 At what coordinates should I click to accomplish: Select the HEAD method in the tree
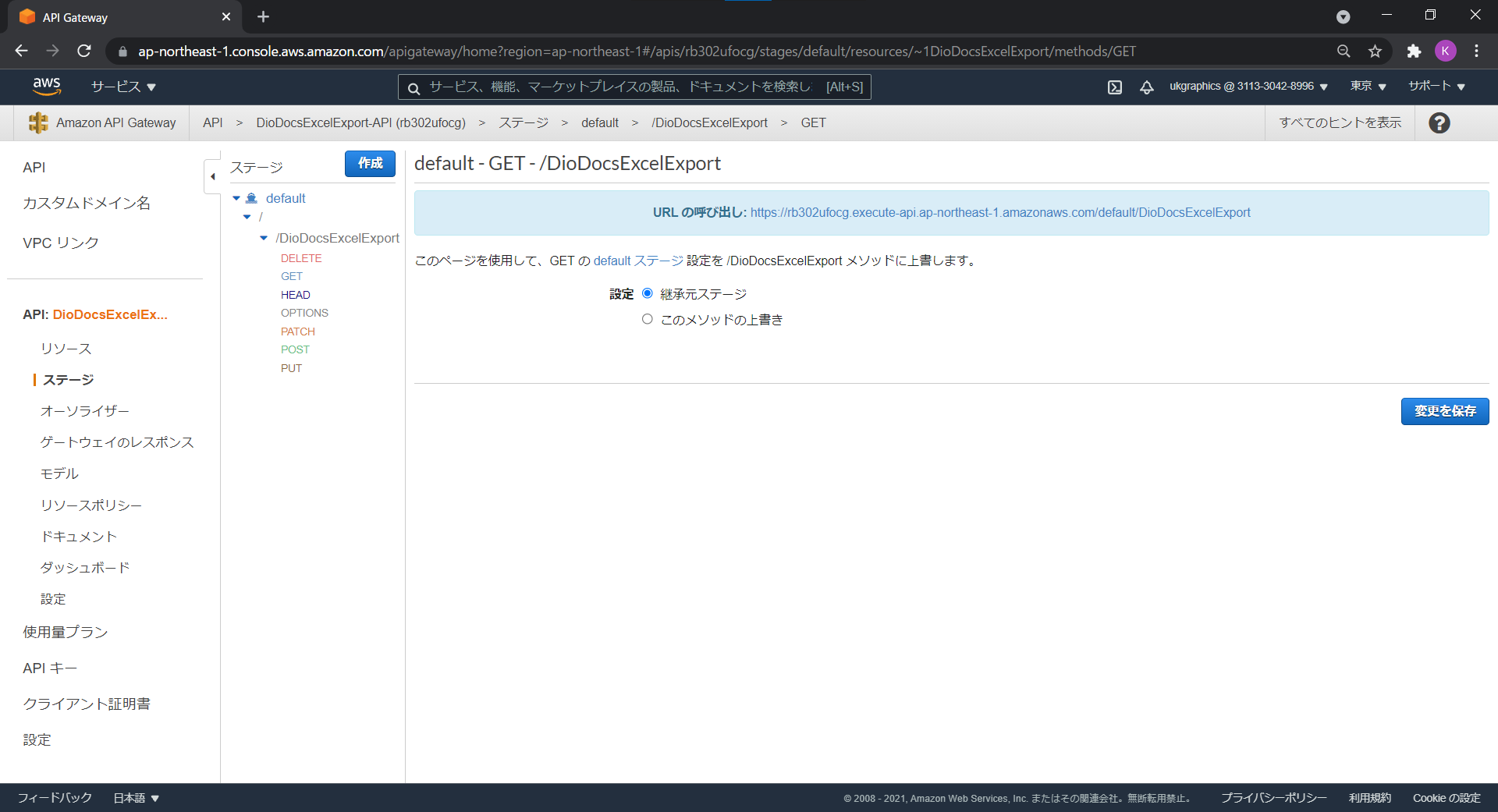point(296,295)
